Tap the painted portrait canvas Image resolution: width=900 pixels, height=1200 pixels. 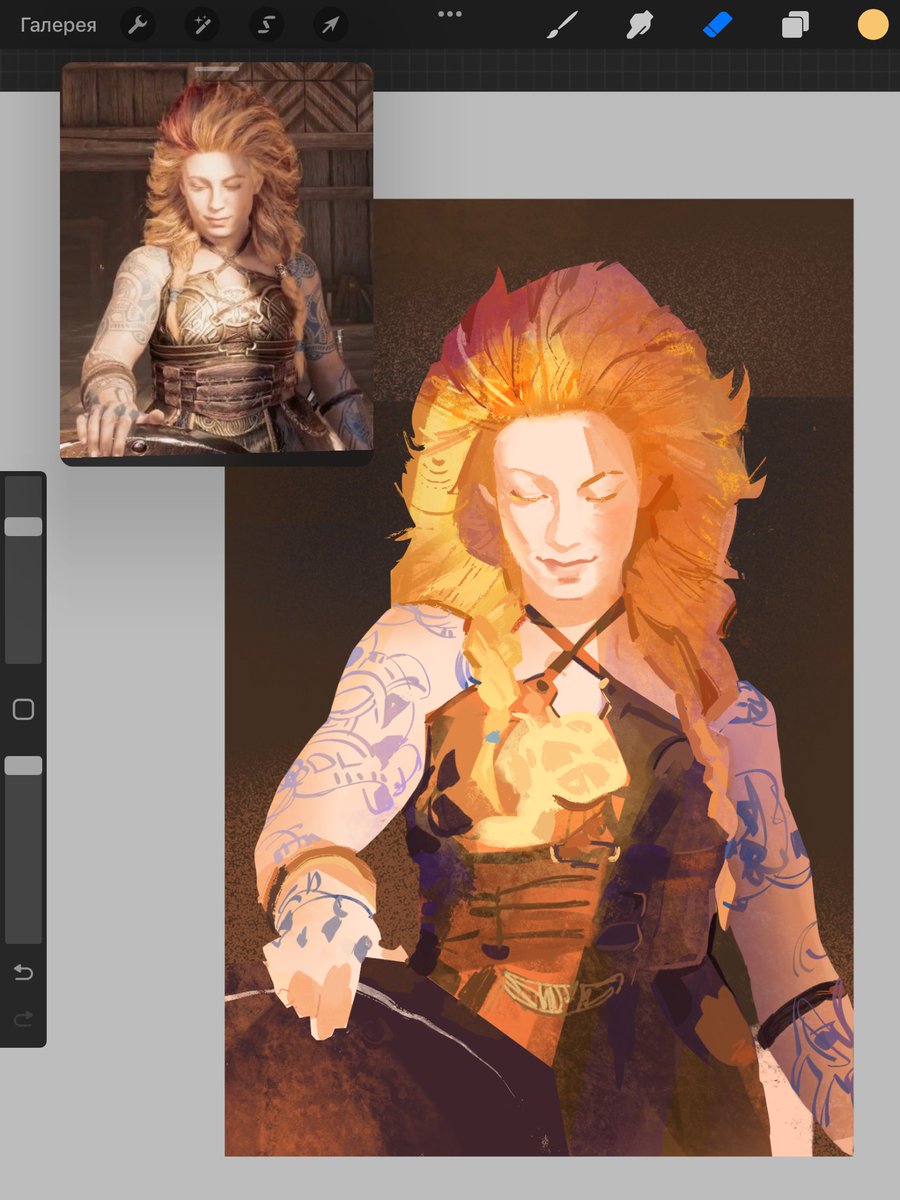point(539,677)
